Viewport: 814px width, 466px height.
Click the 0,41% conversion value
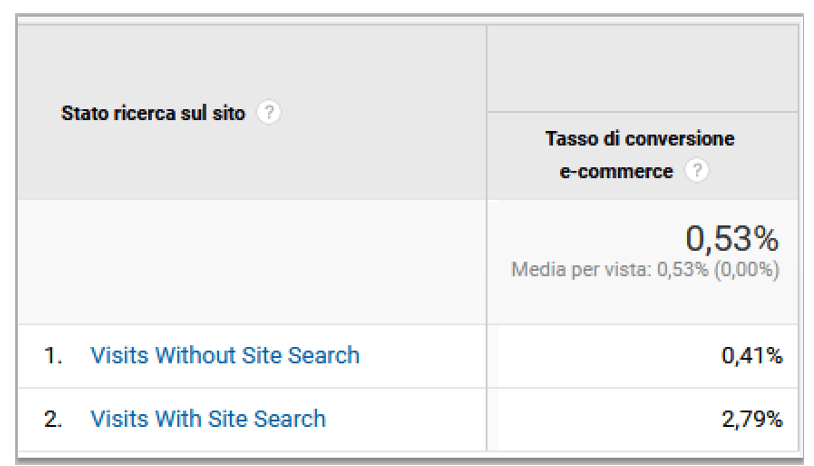tap(752, 356)
